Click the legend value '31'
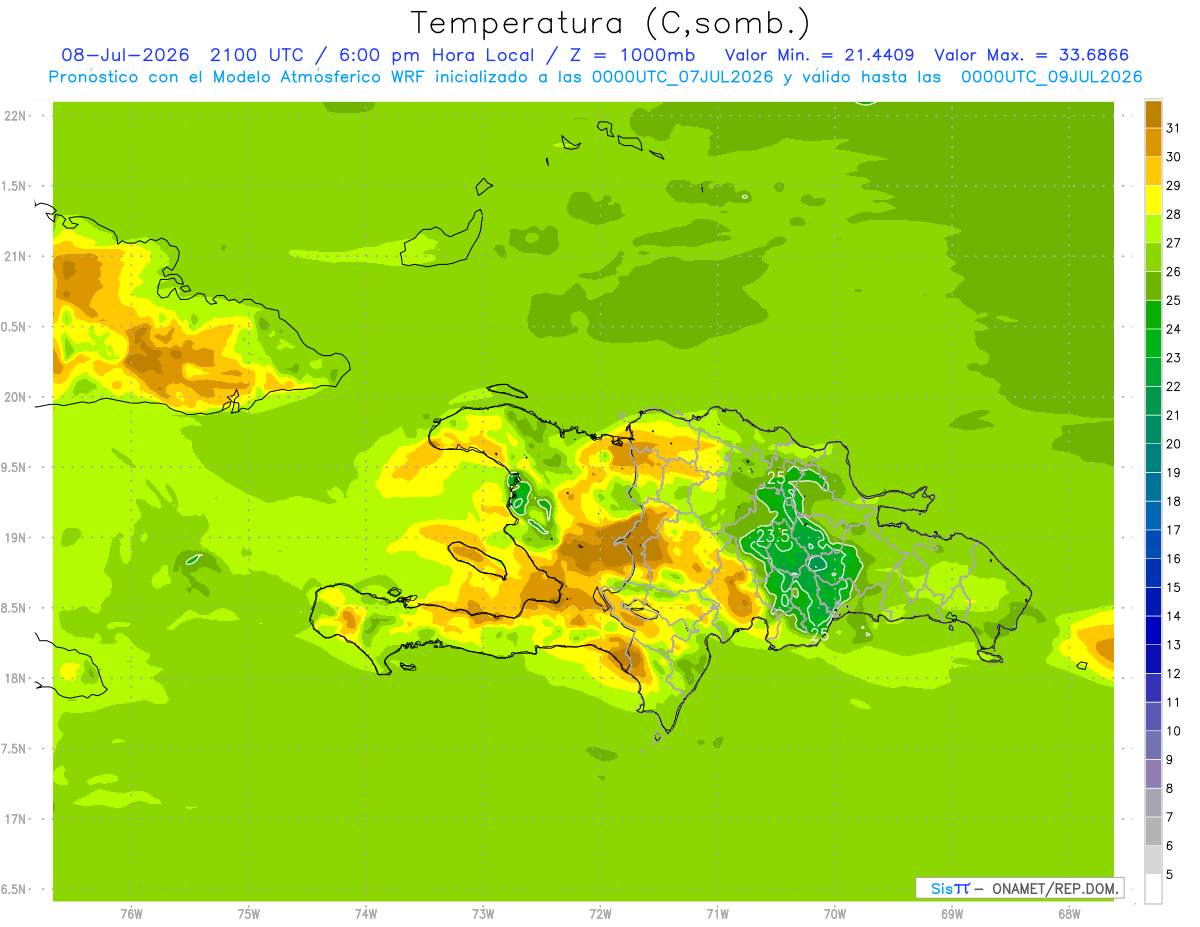 pos(1174,128)
